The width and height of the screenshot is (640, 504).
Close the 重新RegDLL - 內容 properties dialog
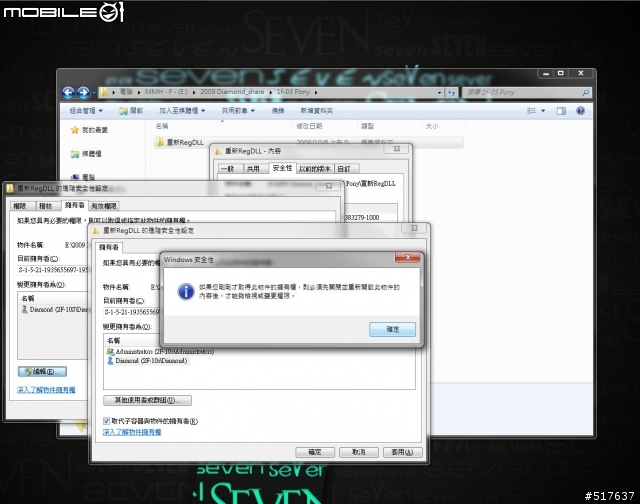[x=396, y=149]
